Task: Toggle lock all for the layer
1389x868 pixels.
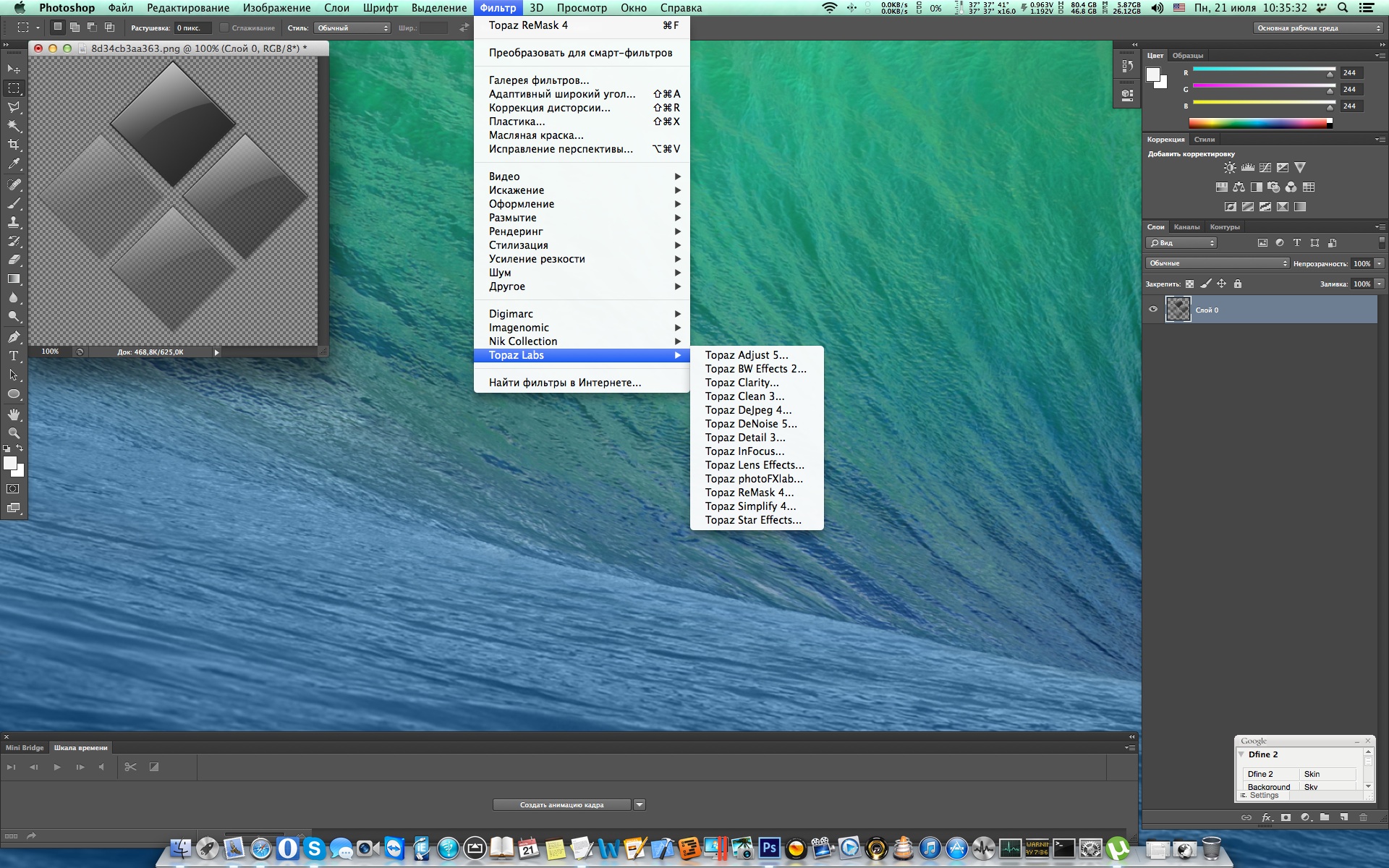Action: pos(1238,284)
